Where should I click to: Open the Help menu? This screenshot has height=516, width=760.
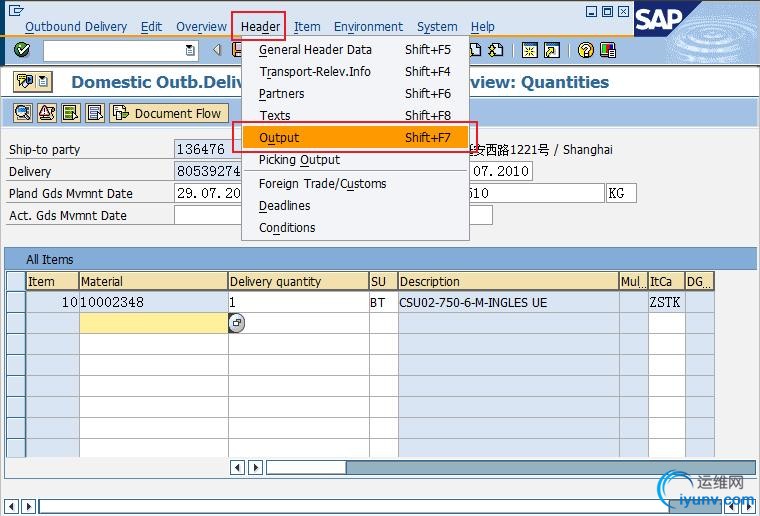[482, 27]
